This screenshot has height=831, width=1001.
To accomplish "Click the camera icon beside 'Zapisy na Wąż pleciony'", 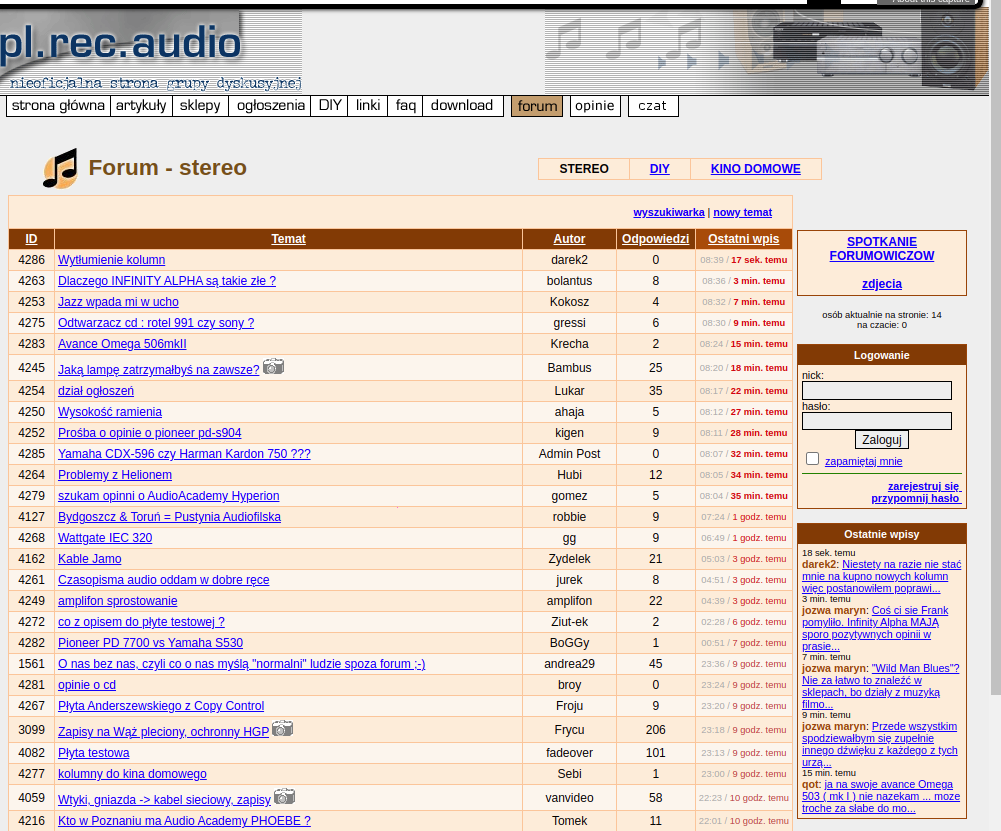I will tap(282, 728).
